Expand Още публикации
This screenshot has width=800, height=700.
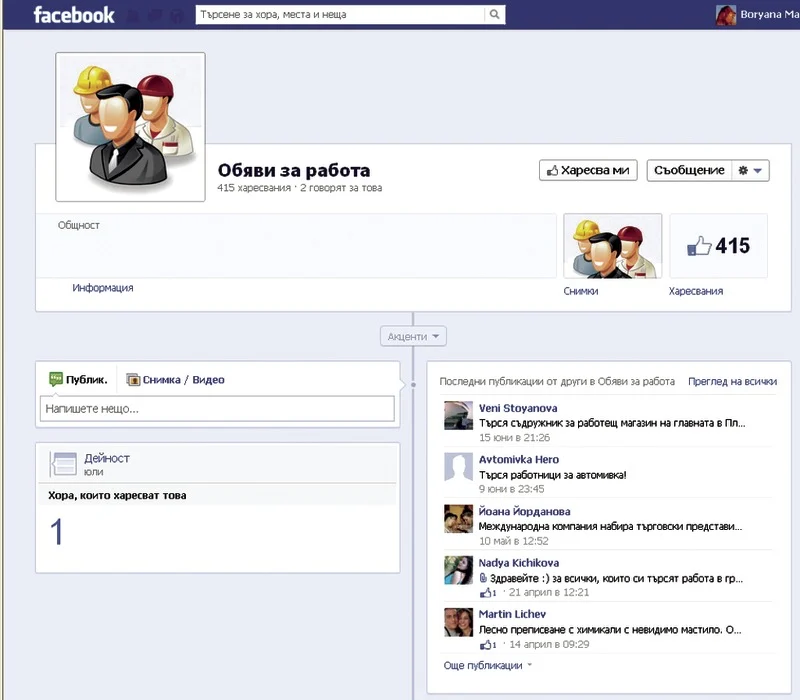click(487, 665)
